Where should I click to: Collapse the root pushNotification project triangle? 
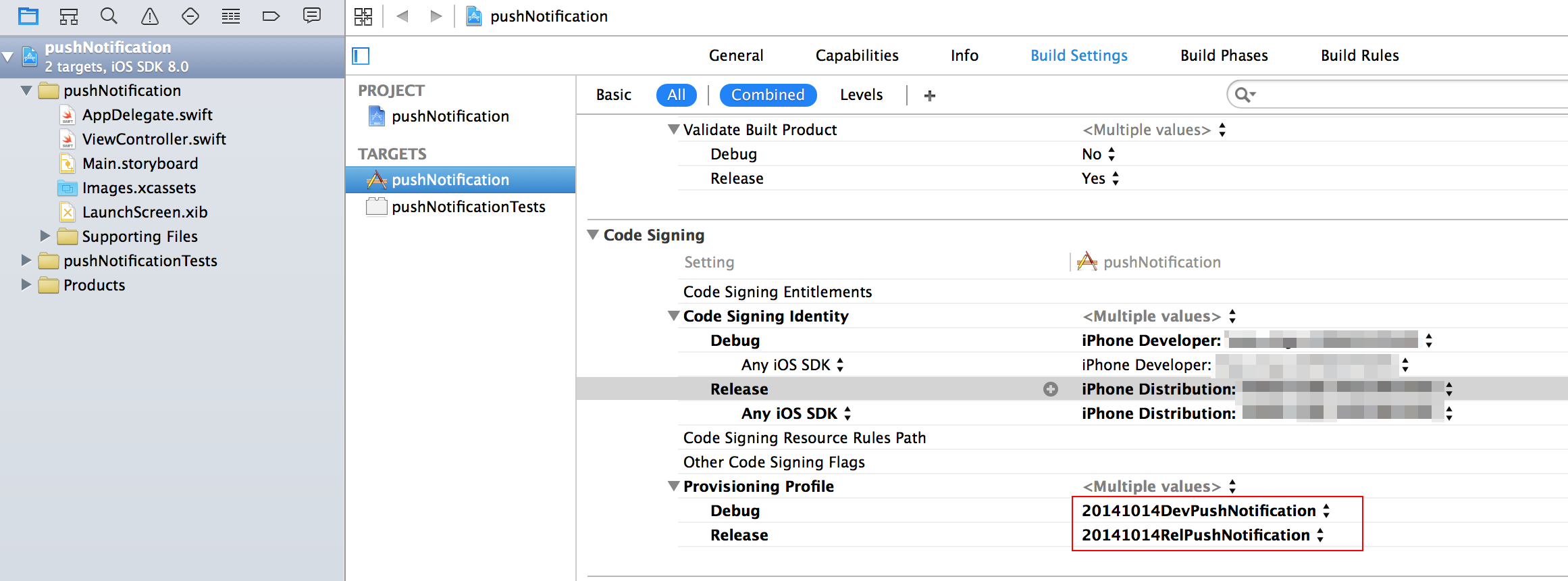(8, 56)
